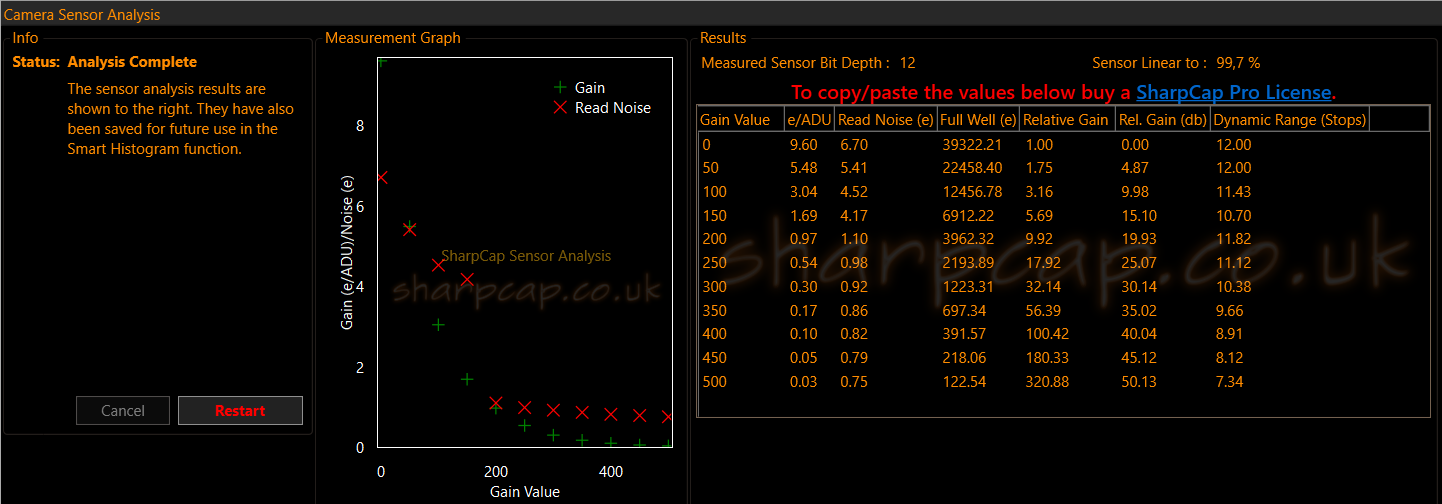Click read noise value 0.75
1442x504 pixels.
[x=853, y=382]
